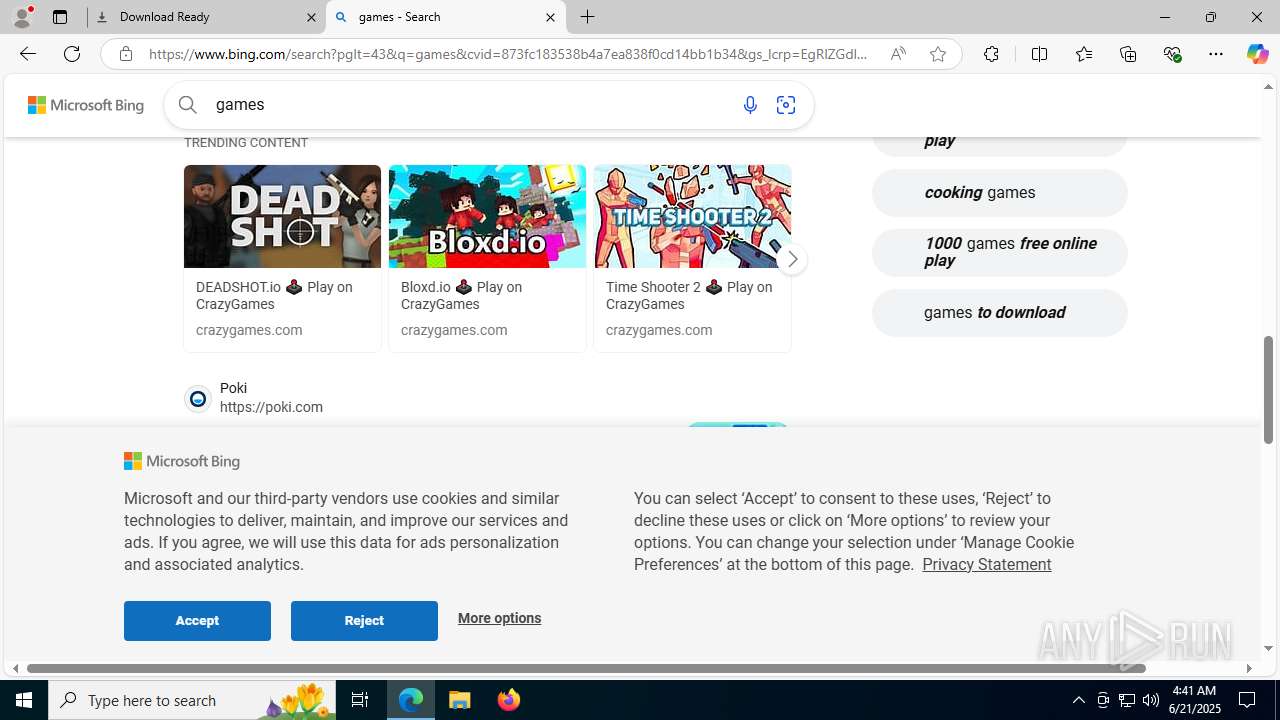Click the Poki site favicon
Screen dimensions: 1280x720
point(198,399)
